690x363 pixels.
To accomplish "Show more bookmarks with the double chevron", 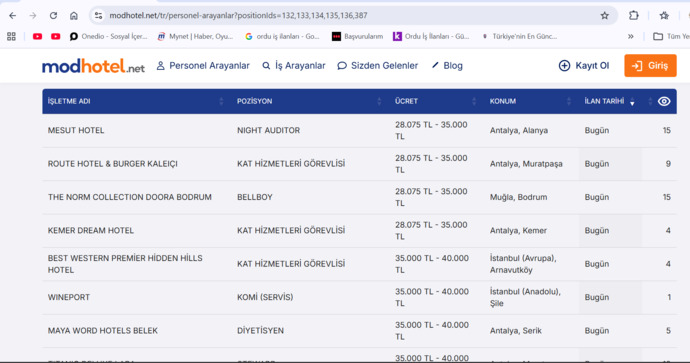I will coord(631,37).
